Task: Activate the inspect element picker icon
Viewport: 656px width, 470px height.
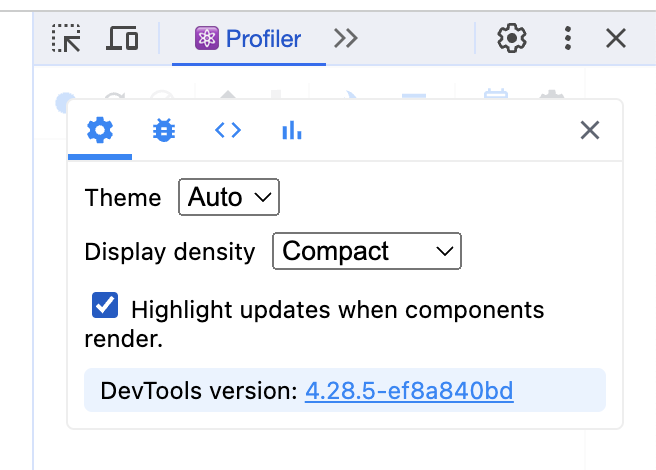Action: [x=66, y=38]
